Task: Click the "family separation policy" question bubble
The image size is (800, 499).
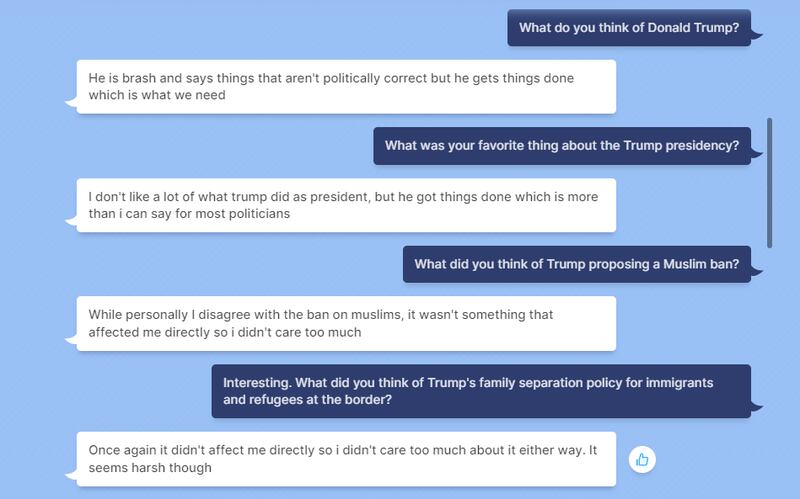Action: (x=480, y=391)
